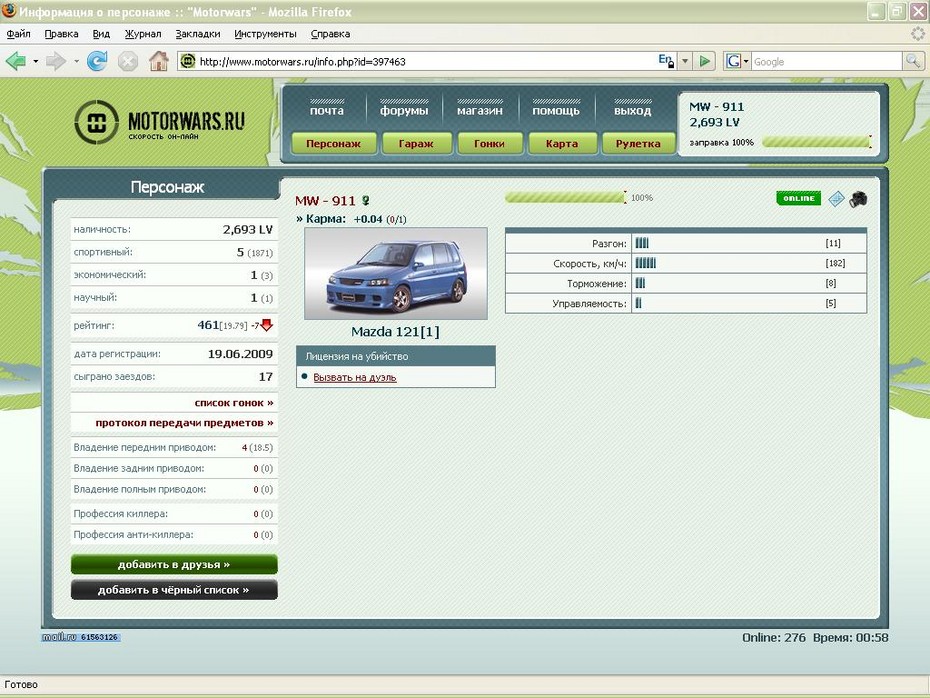Click the magnifier search button
Image resolution: width=930 pixels, height=698 pixels.
click(x=913, y=61)
